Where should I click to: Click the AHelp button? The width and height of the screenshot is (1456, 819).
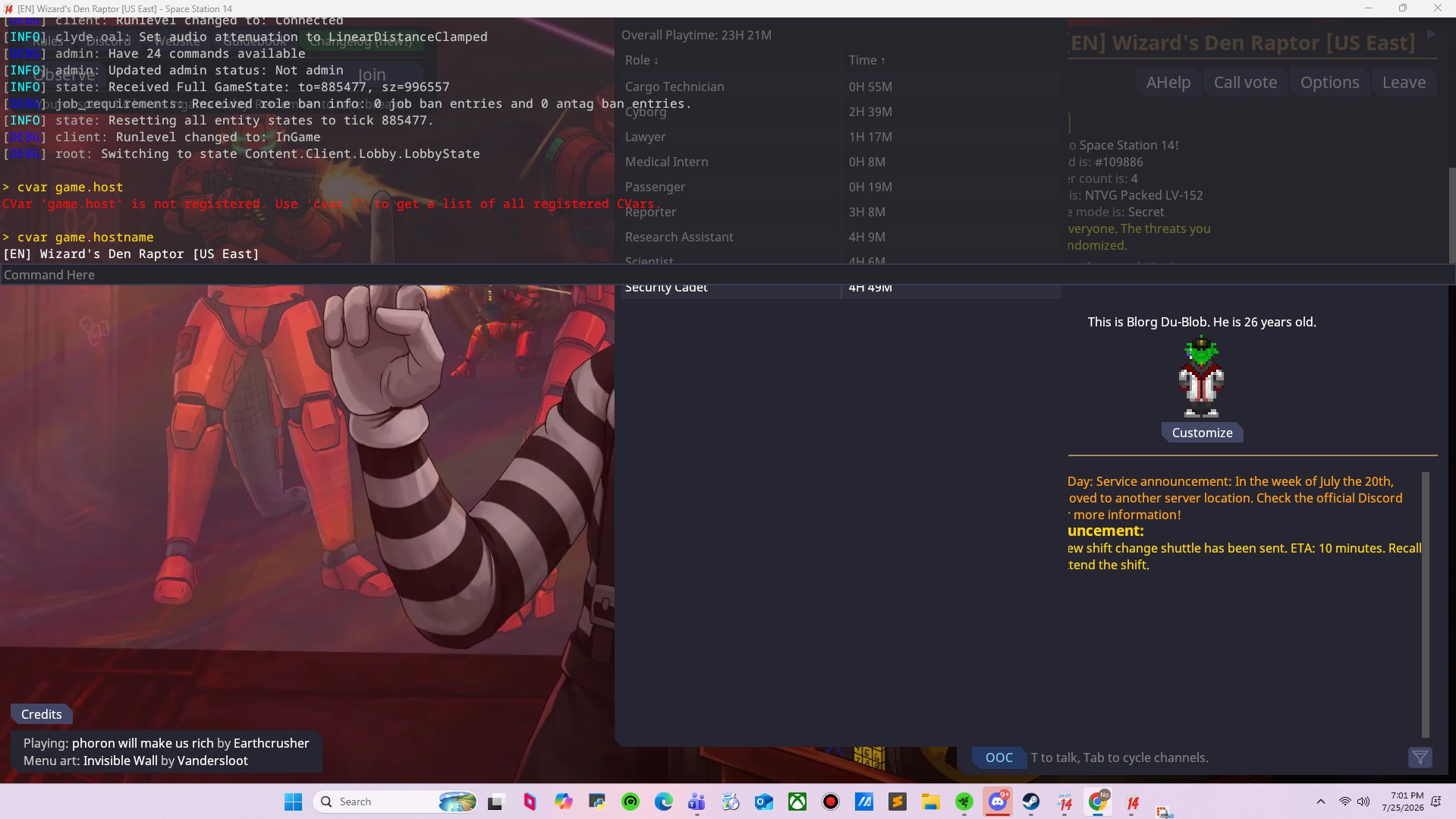click(x=1168, y=82)
